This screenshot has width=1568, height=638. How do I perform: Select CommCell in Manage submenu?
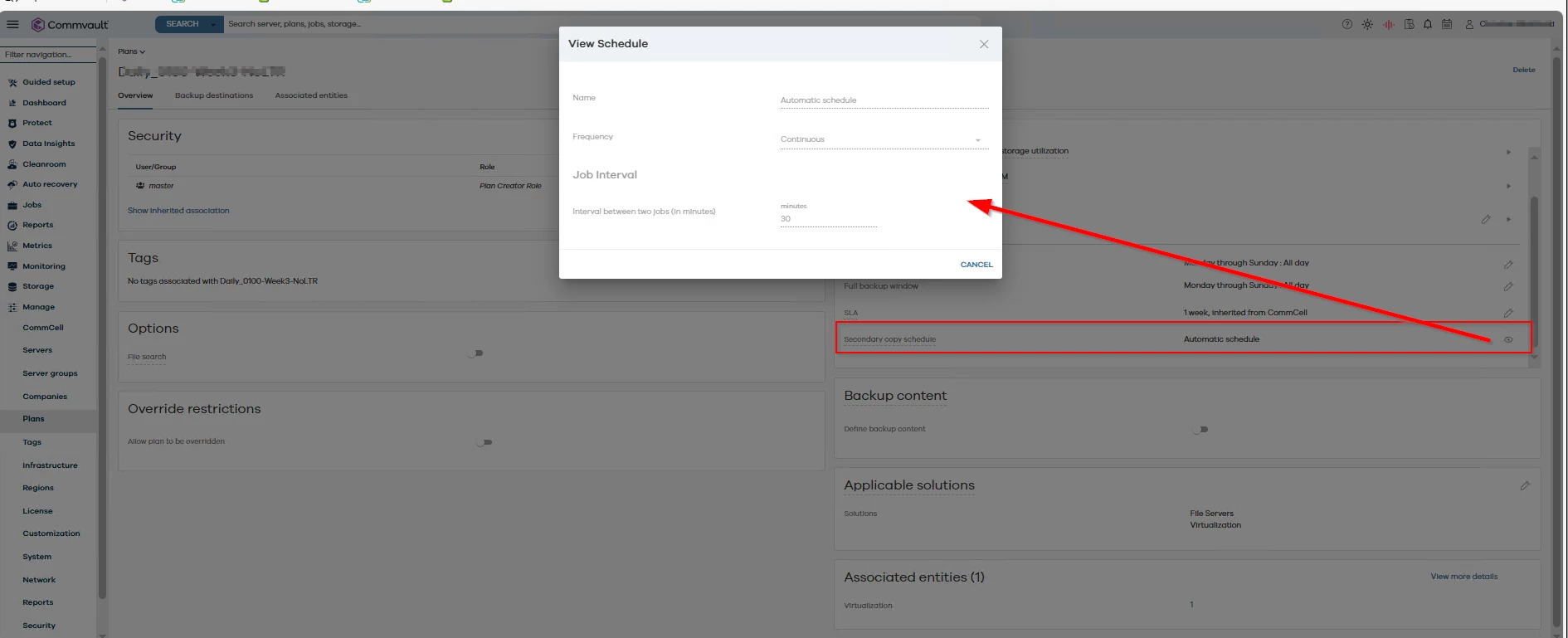[x=43, y=328]
